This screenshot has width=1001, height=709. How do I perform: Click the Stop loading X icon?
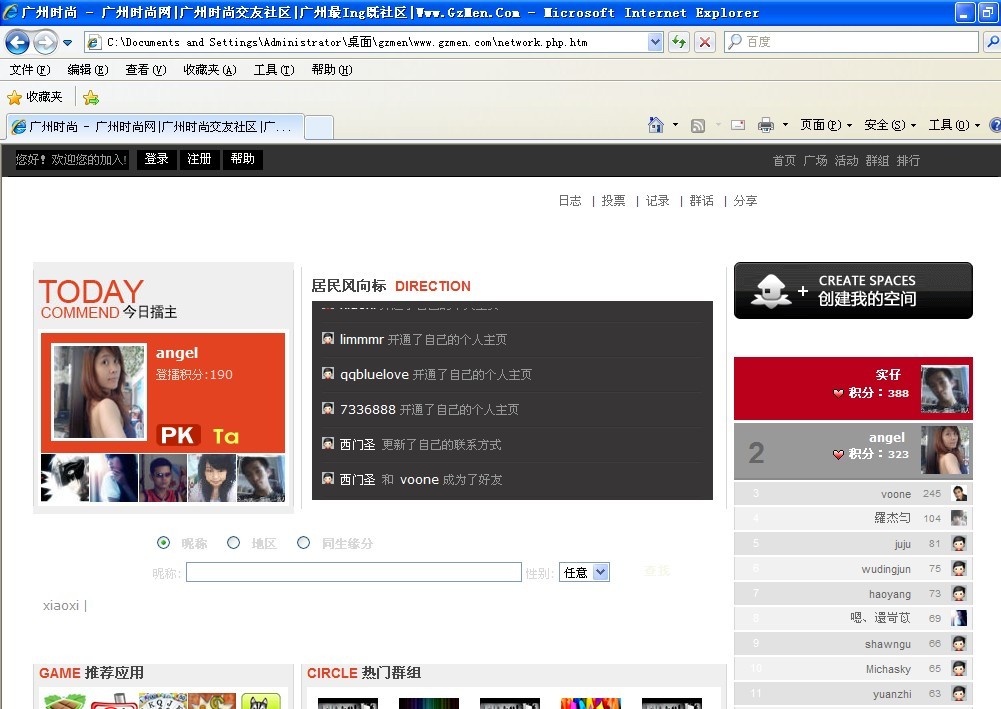pyautogui.click(x=705, y=42)
